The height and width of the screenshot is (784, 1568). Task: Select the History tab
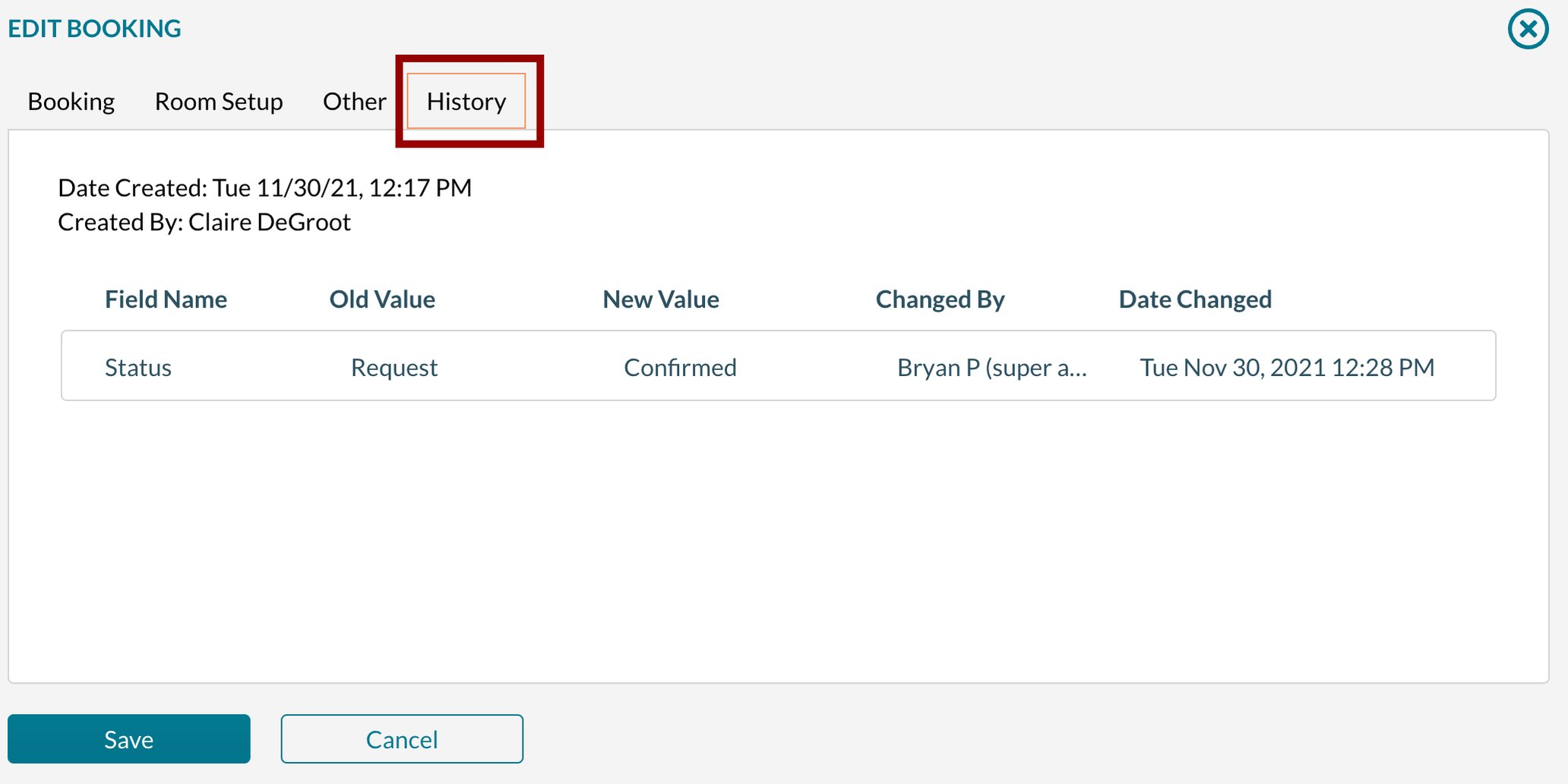(466, 101)
